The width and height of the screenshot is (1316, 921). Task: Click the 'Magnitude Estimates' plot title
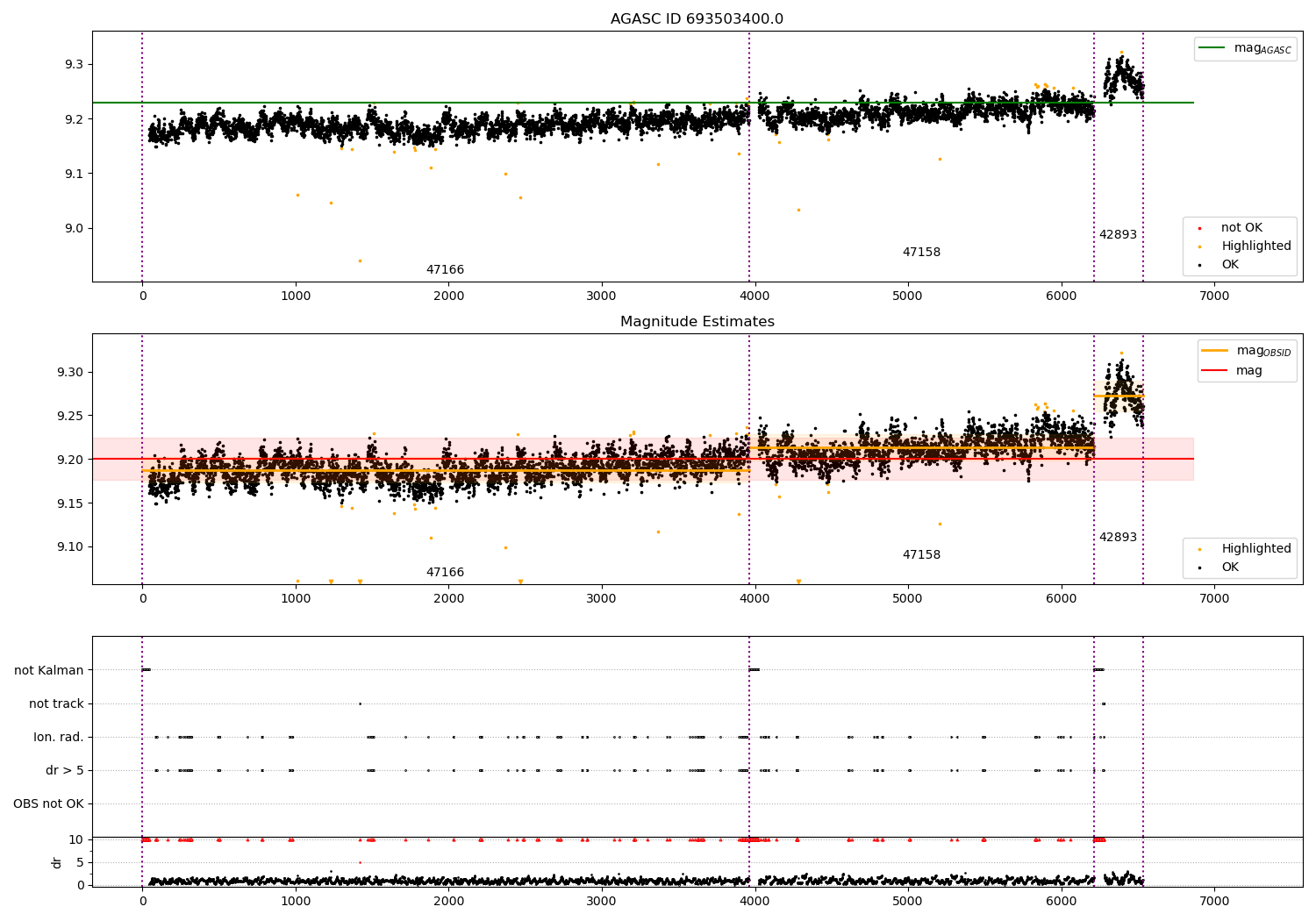point(697,322)
